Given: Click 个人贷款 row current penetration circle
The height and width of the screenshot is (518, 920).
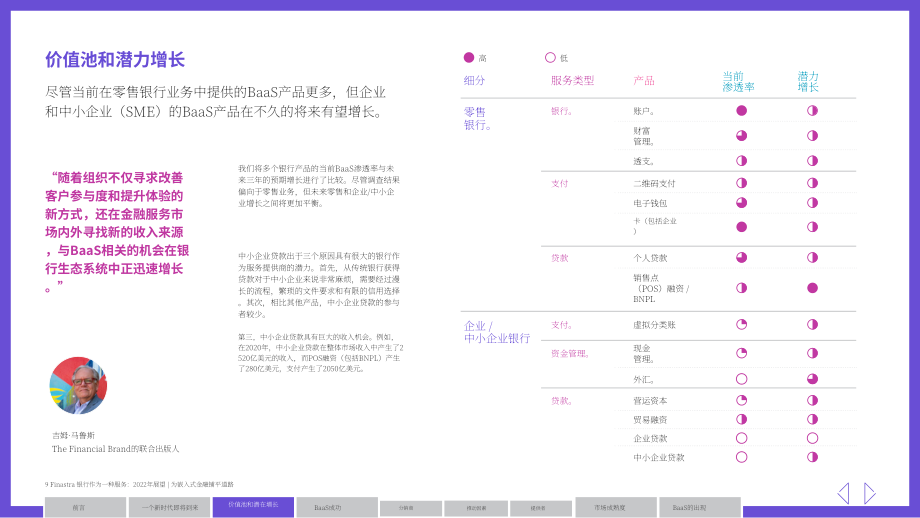Looking at the screenshot, I should pos(742,258).
